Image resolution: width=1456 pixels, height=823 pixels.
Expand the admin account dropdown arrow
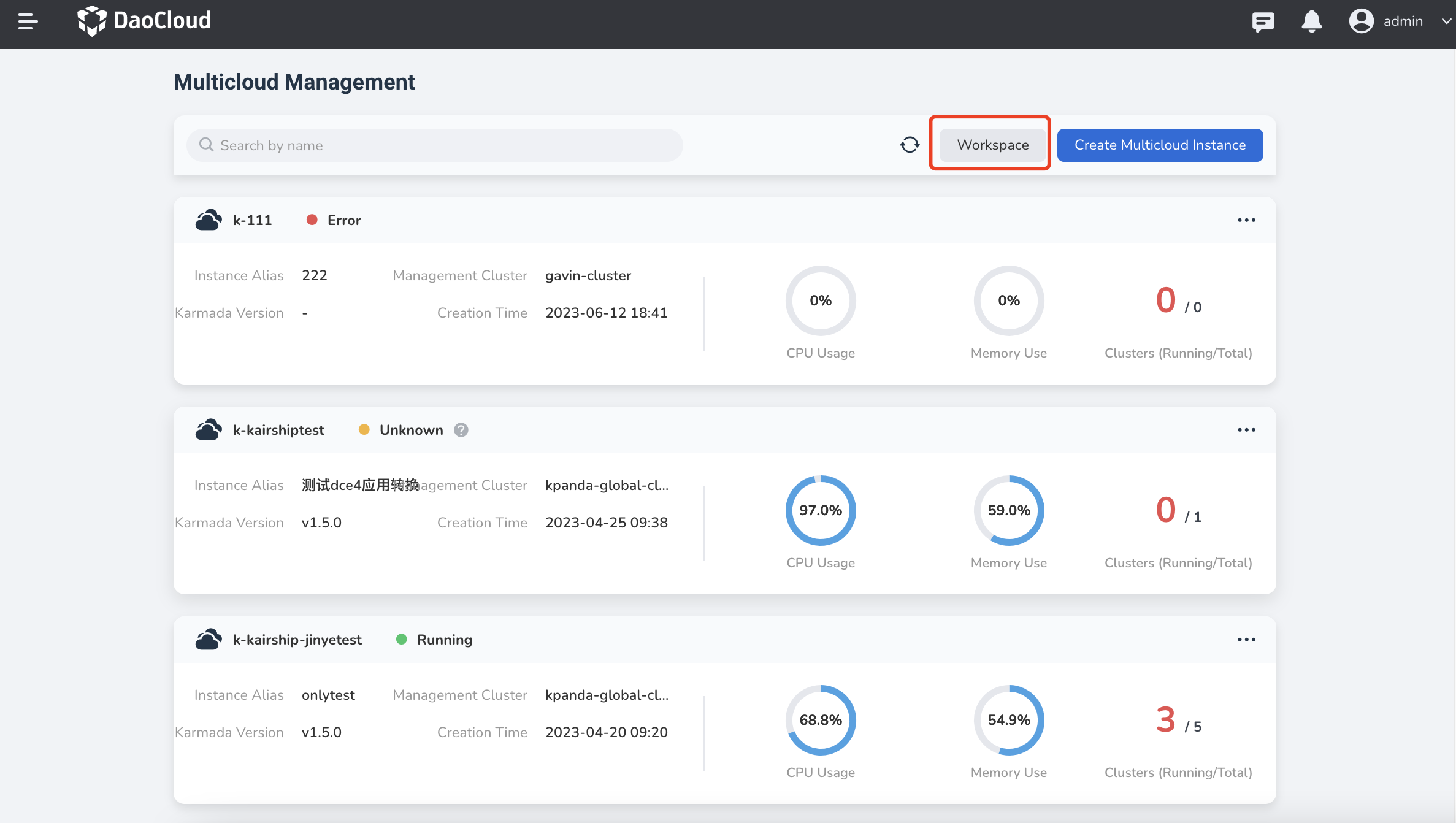coord(1446,21)
